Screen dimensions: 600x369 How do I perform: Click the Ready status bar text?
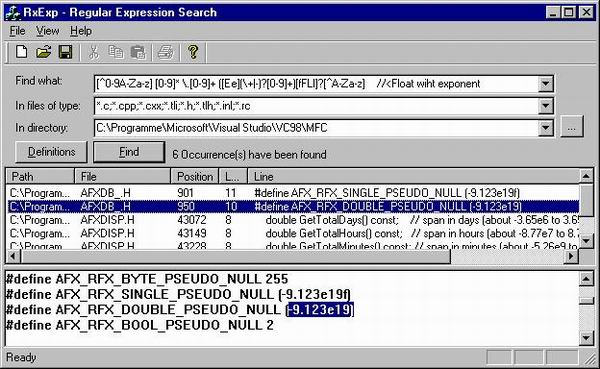coord(21,357)
